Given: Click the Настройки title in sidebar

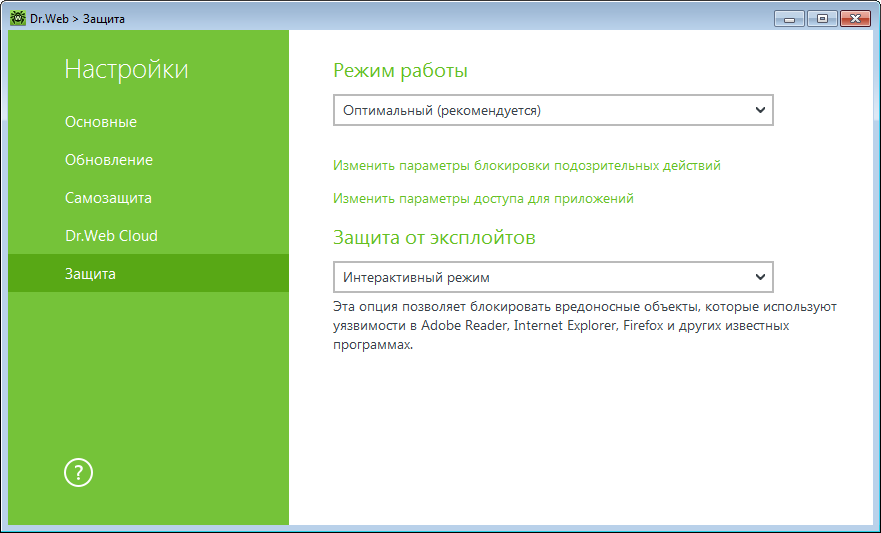Looking at the screenshot, I should (126, 70).
